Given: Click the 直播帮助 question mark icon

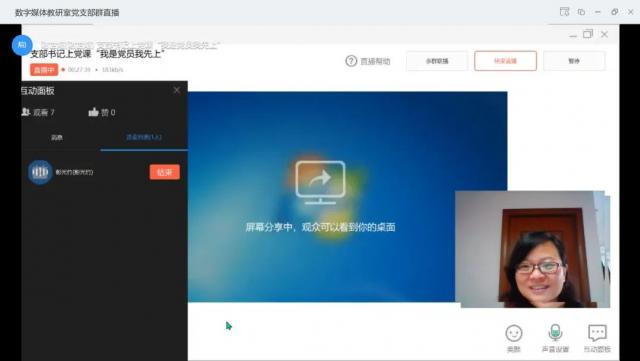Looking at the screenshot, I should (351, 61).
